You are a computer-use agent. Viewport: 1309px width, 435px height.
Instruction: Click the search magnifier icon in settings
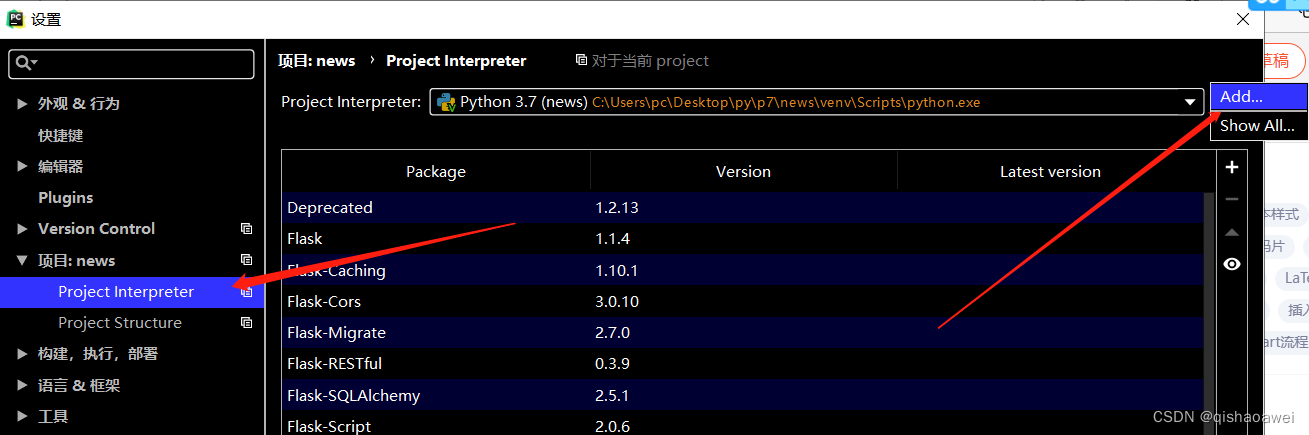pyautogui.click(x=24, y=63)
